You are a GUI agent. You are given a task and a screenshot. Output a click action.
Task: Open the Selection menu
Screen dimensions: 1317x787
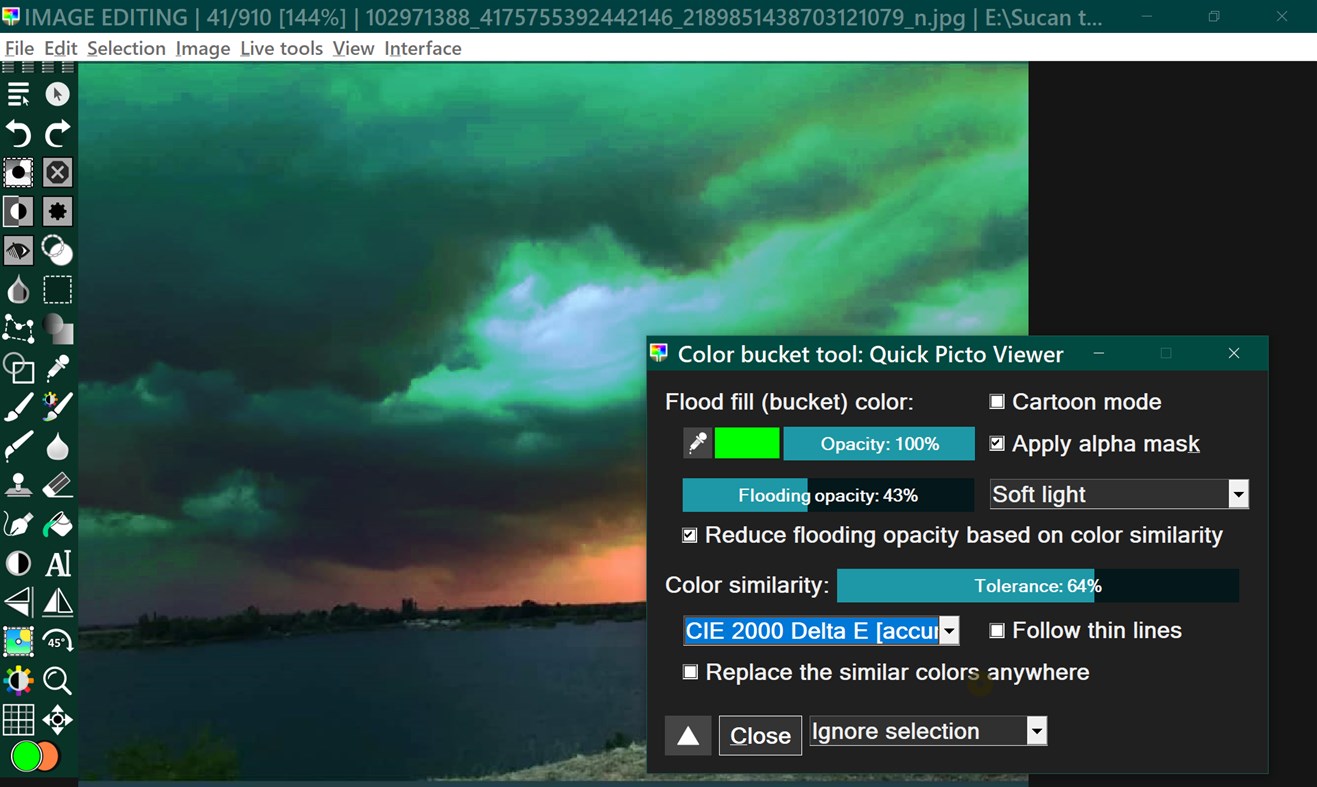pos(126,48)
